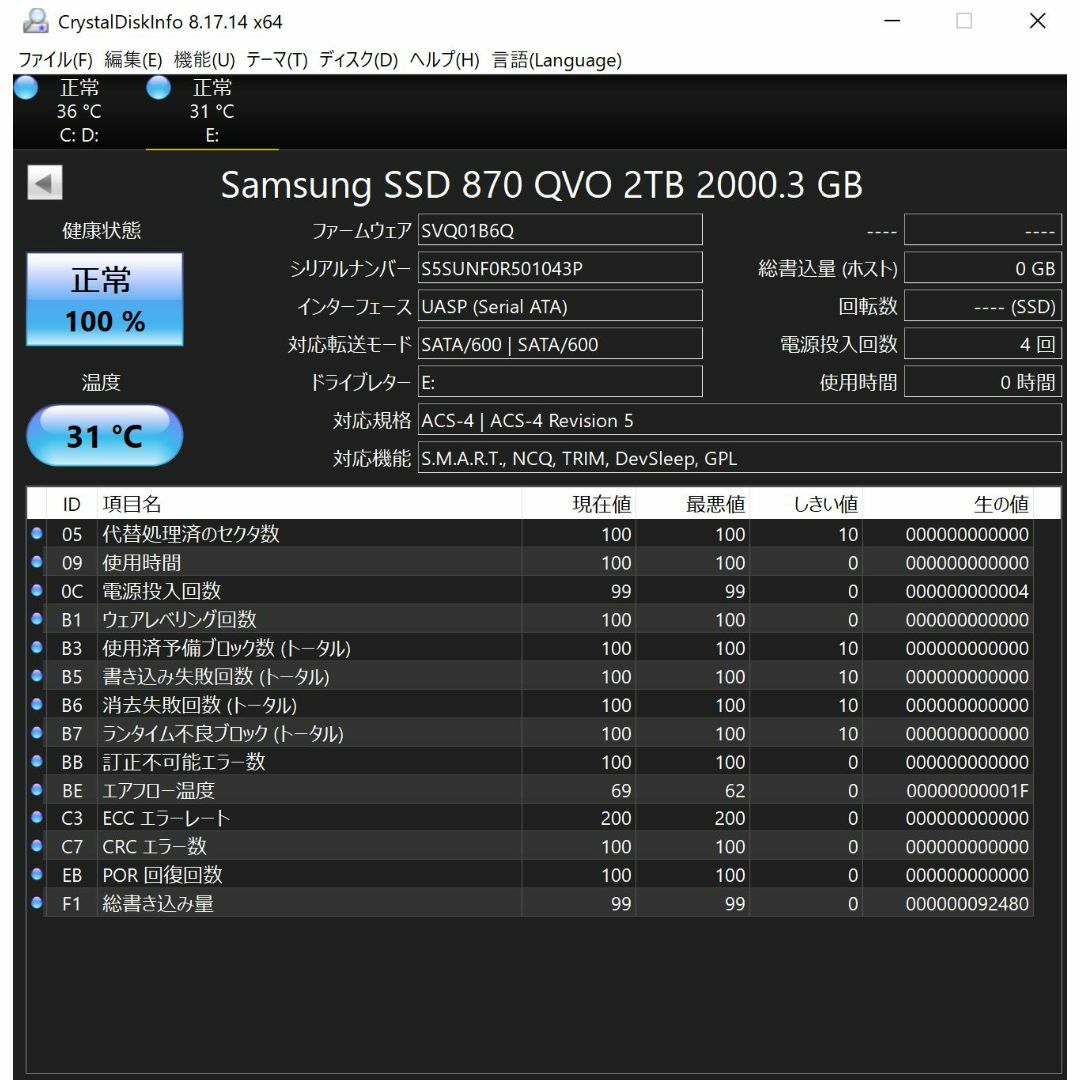Click status dot for row 0C 電源投入回数
1080x1080 pixels.
[x=37, y=590]
